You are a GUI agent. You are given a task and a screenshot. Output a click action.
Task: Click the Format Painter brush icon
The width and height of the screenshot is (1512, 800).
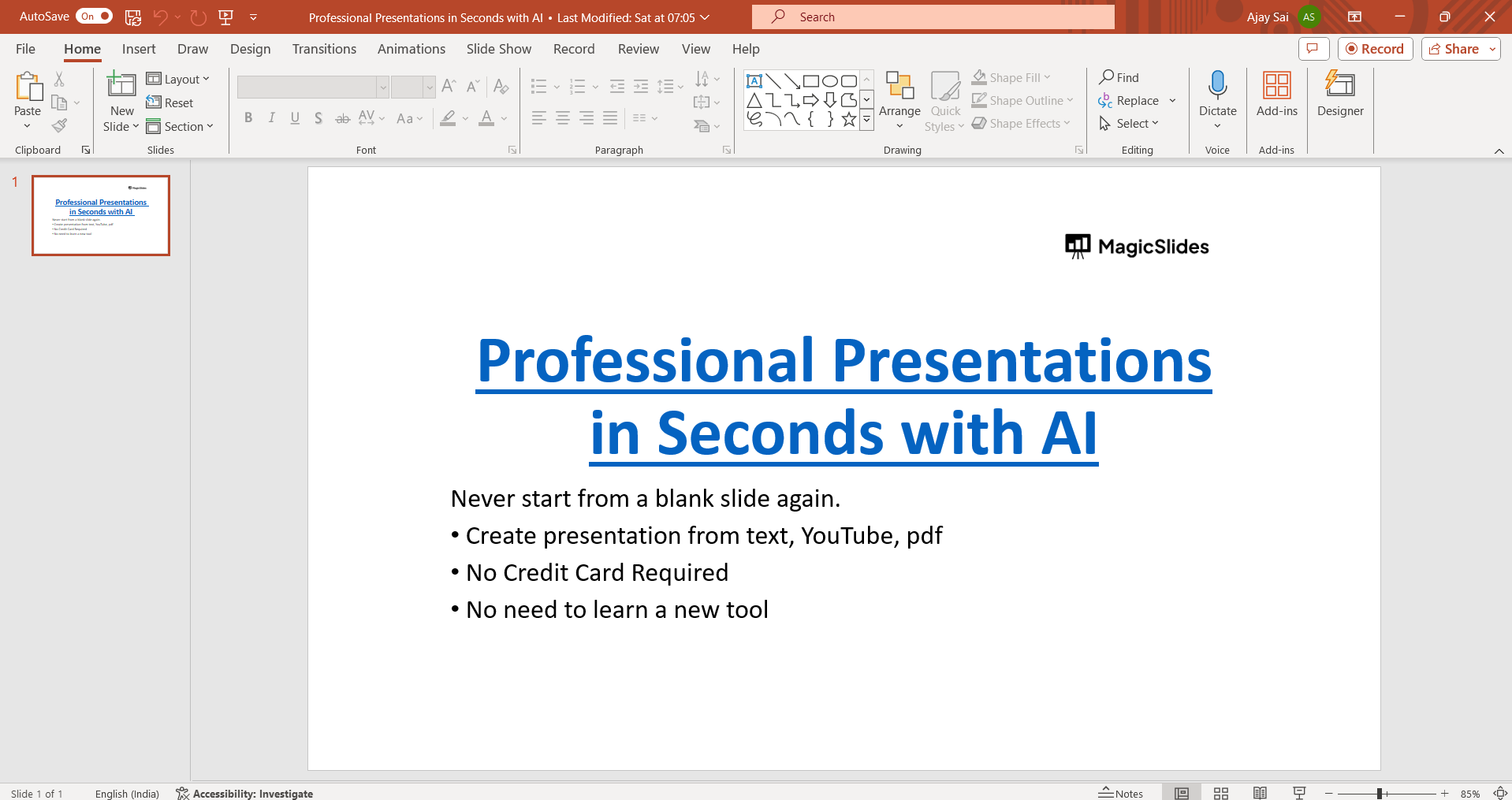[x=60, y=125]
